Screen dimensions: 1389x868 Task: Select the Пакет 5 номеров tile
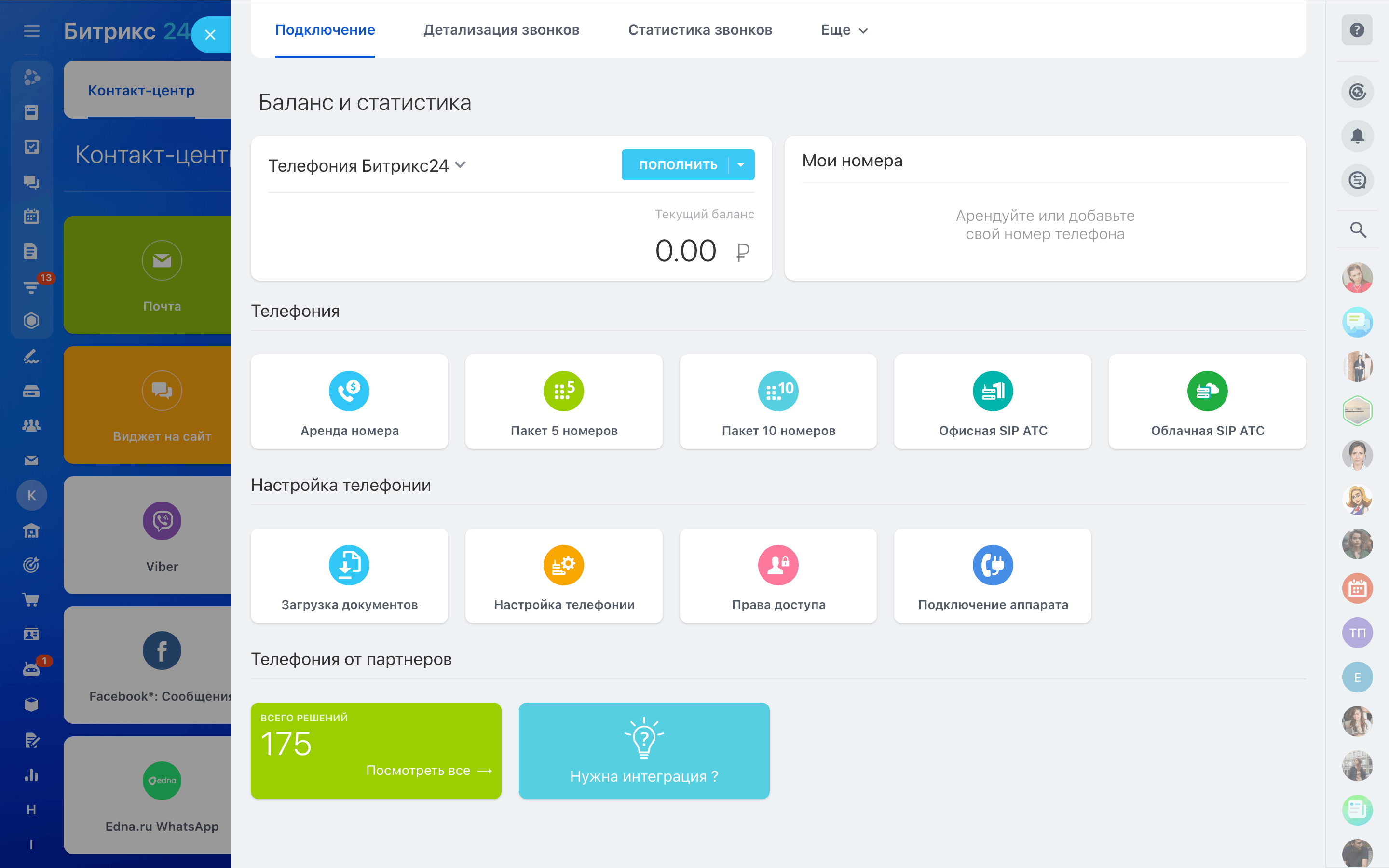coord(564,401)
